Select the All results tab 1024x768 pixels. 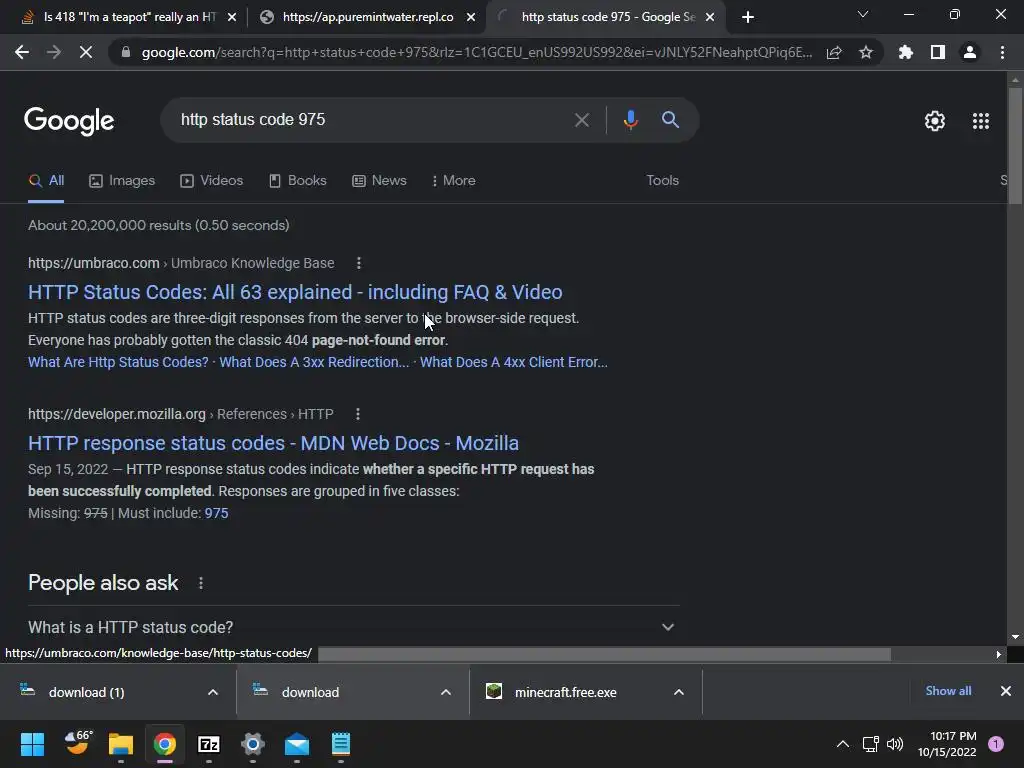click(46, 181)
